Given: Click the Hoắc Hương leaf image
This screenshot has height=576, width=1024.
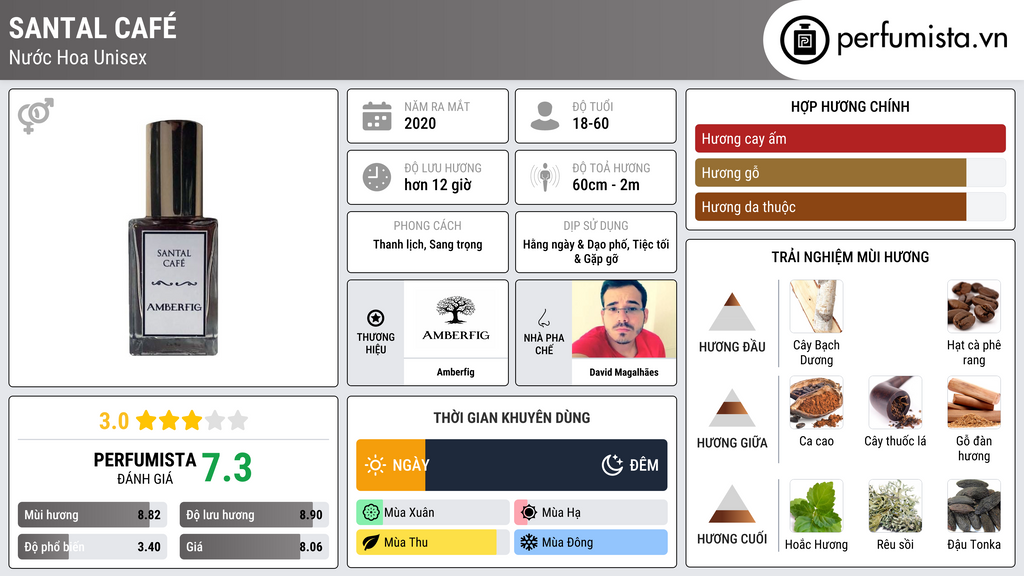Looking at the screenshot, I should pos(816,506).
